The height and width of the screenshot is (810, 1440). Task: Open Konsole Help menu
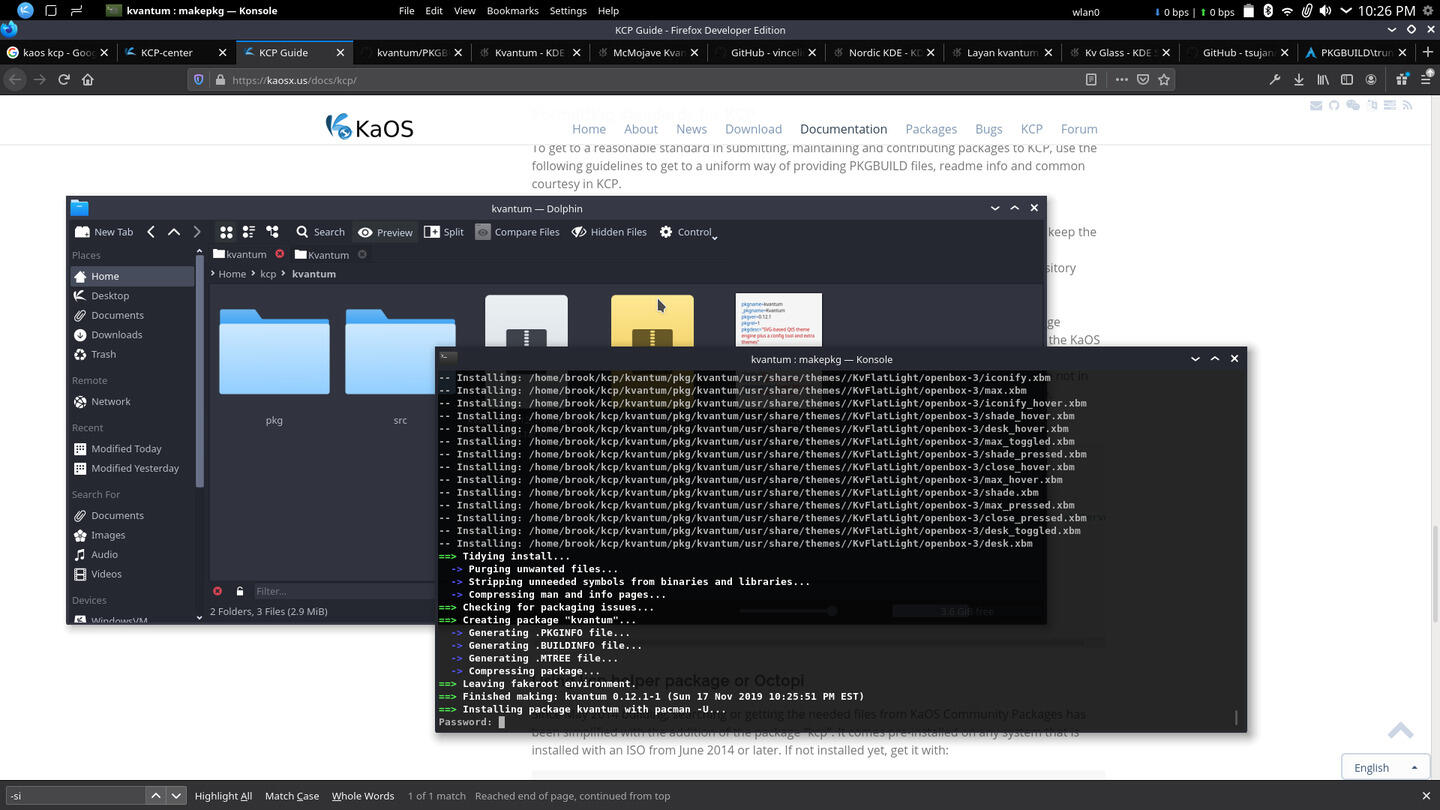coord(608,10)
